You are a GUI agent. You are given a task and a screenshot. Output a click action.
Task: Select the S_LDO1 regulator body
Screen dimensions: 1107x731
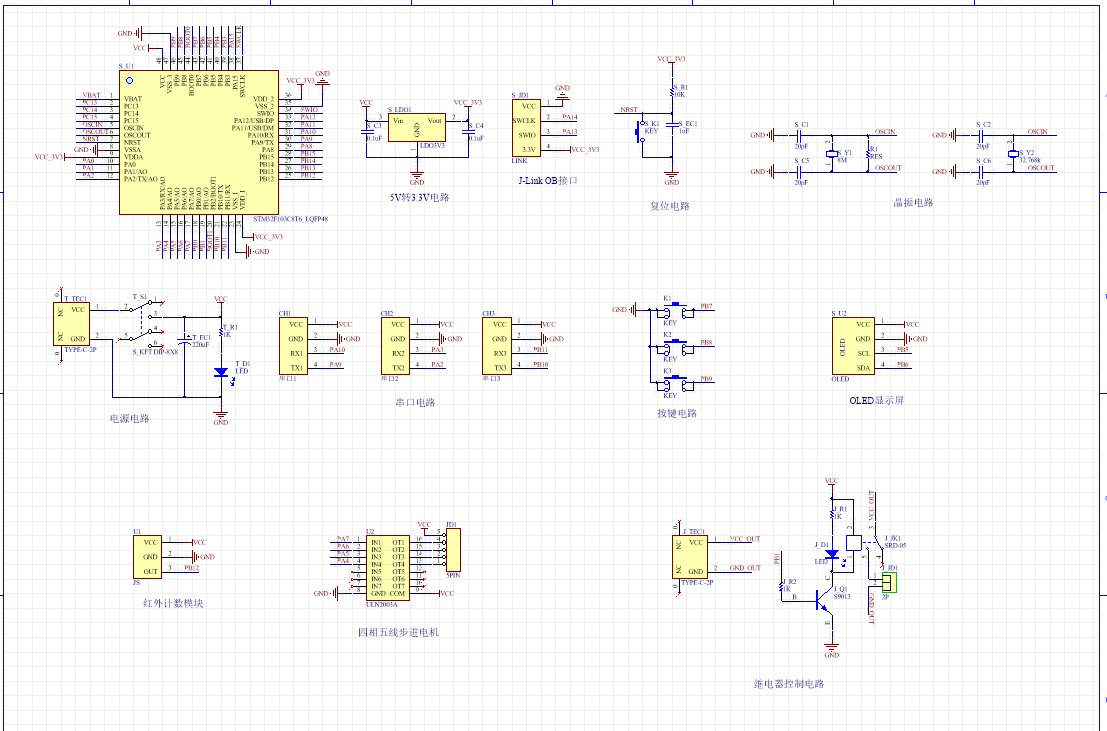(x=417, y=128)
